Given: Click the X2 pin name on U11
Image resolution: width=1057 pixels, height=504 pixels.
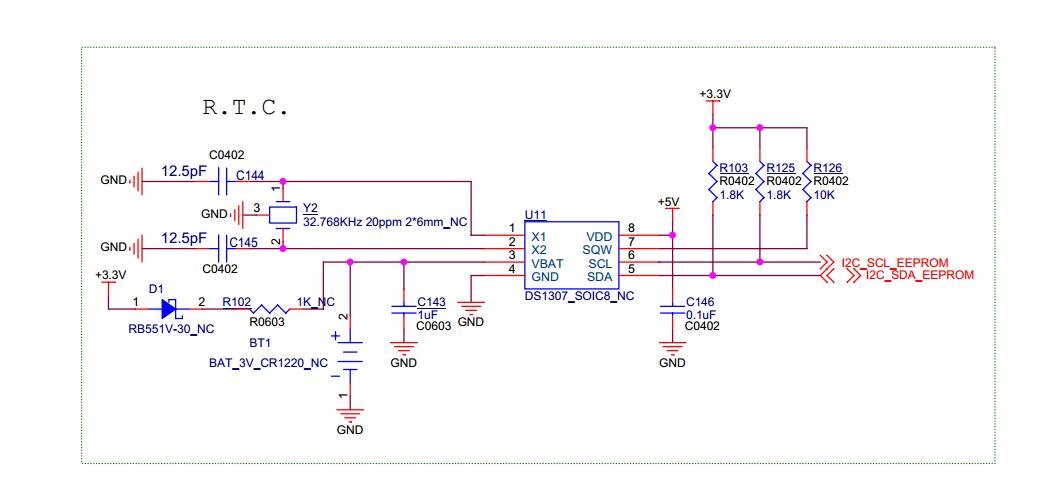Looking at the screenshot, I should (538, 249).
